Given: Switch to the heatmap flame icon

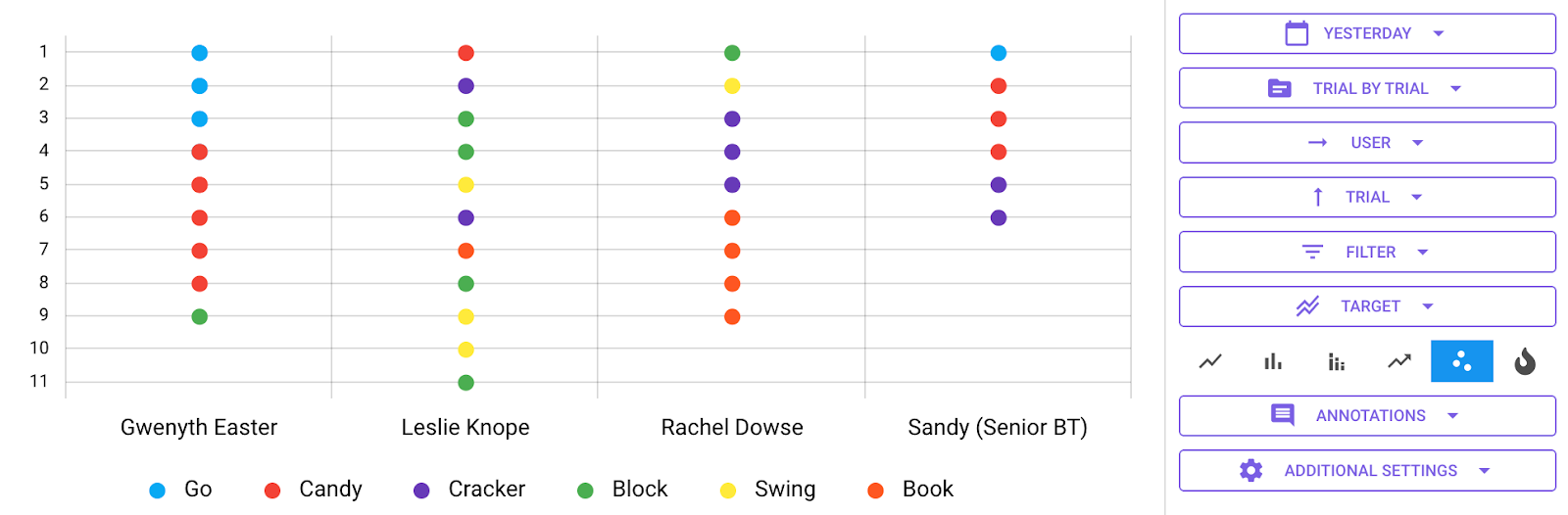Looking at the screenshot, I should [1524, 361].
